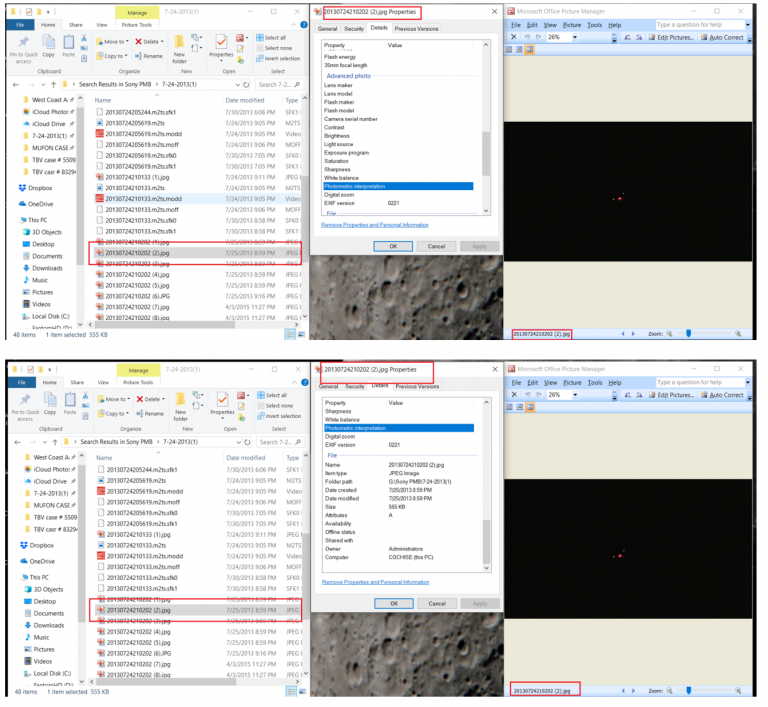Screen dimensions: 768x707
Task: Click OK in the top Properties dialog
Action: tap(393, 246)
